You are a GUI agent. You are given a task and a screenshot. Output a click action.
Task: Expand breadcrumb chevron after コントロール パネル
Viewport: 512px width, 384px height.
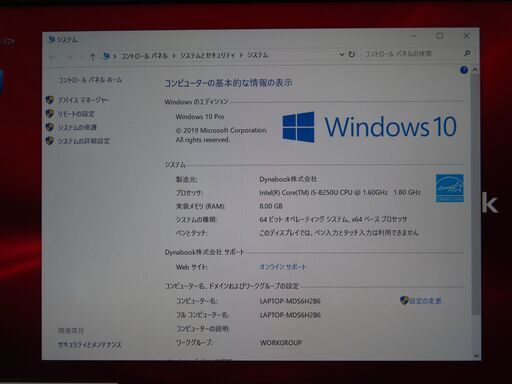point(174,55)
